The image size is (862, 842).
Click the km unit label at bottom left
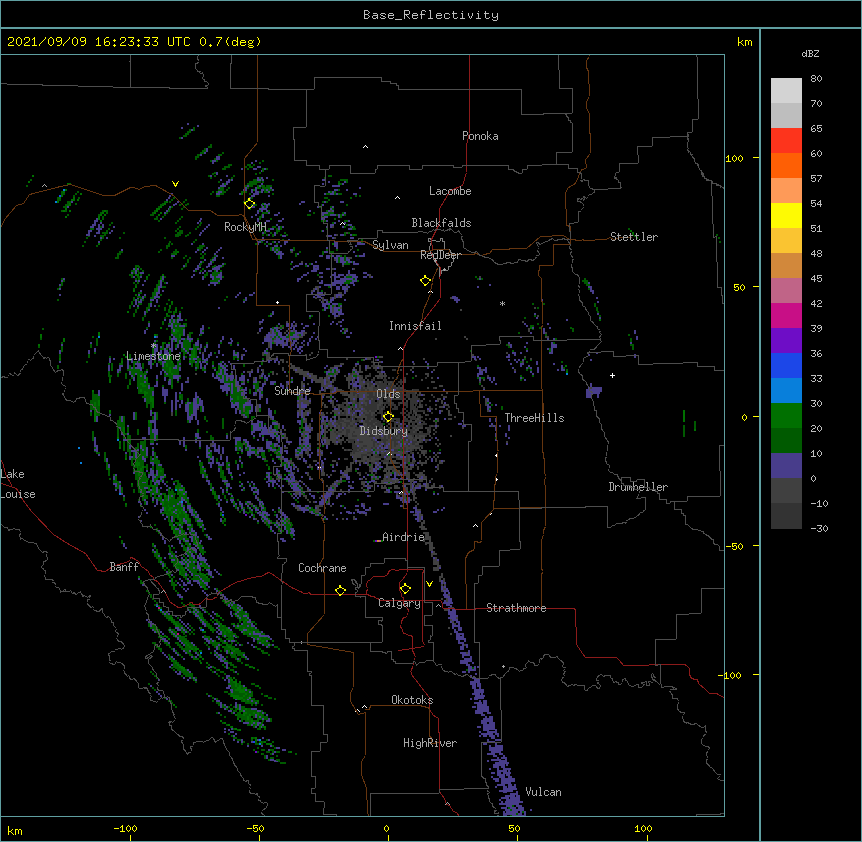[15, 830]
